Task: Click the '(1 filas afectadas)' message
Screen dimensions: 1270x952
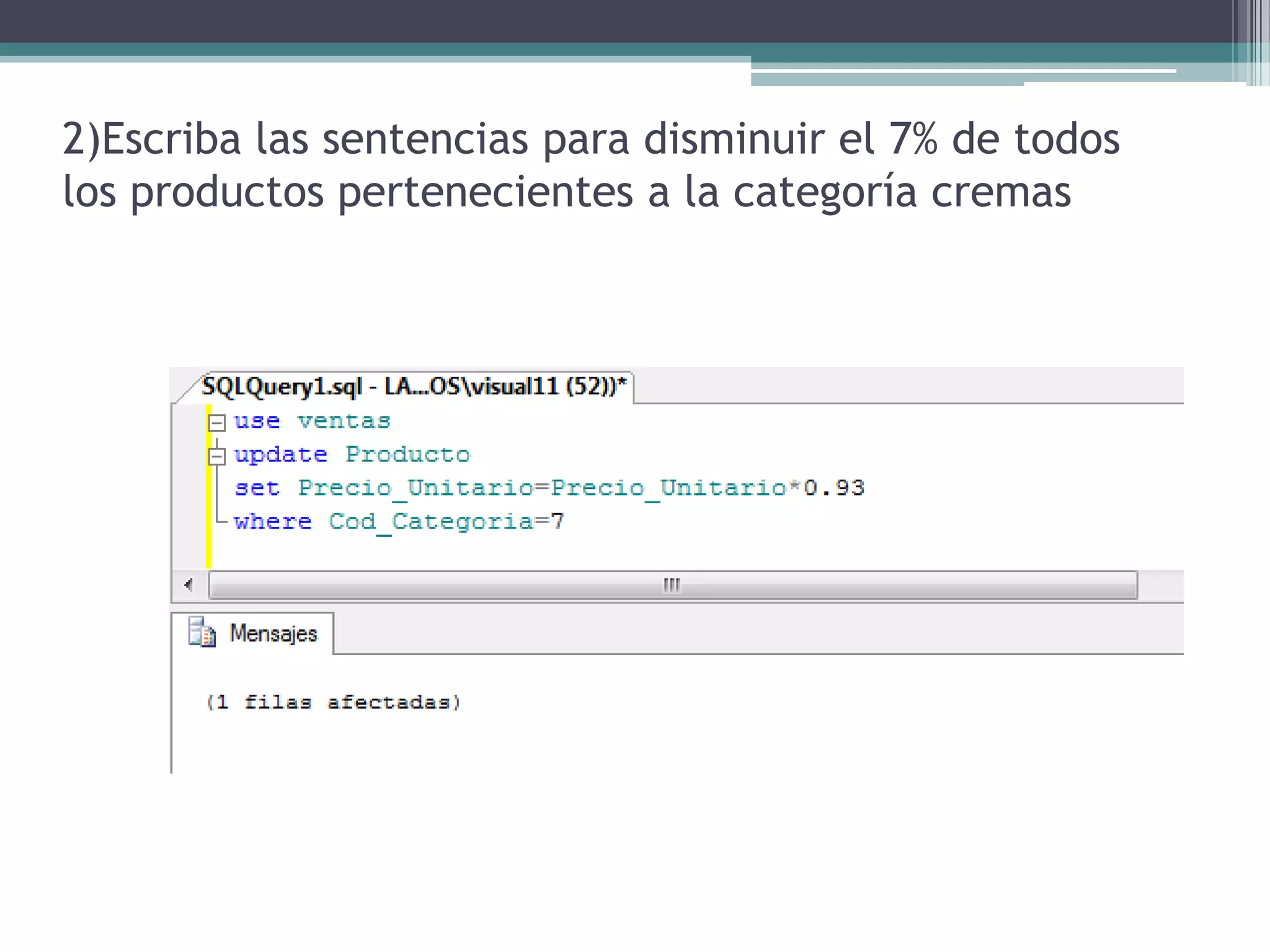Action: pos(334,702)
